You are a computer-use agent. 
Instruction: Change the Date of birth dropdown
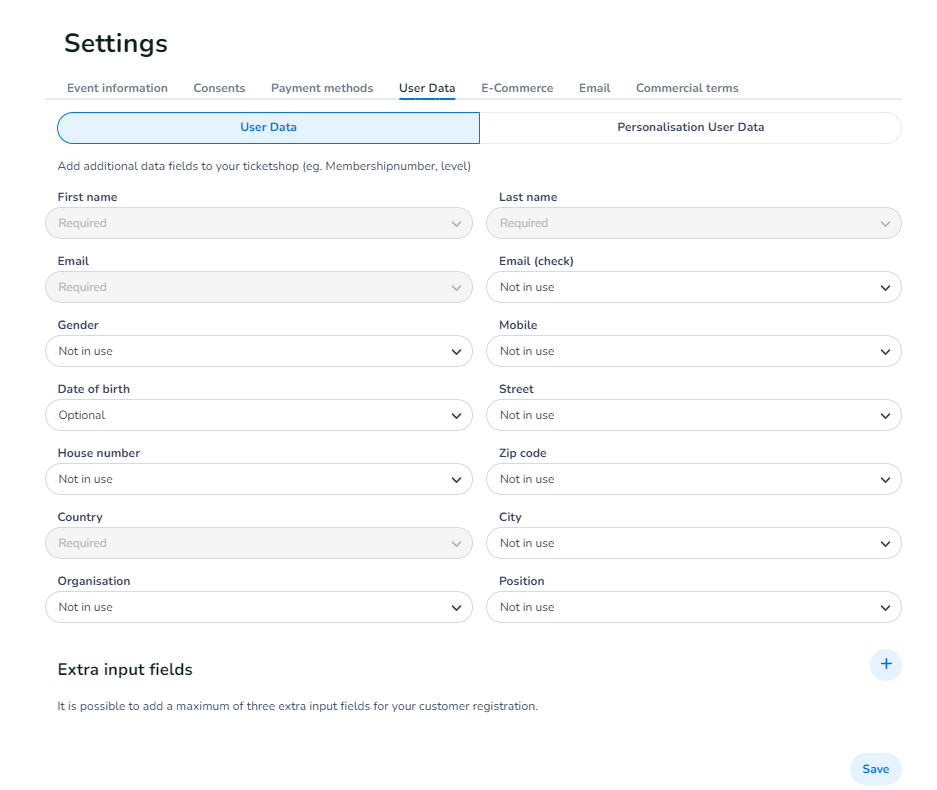[258, 415]
